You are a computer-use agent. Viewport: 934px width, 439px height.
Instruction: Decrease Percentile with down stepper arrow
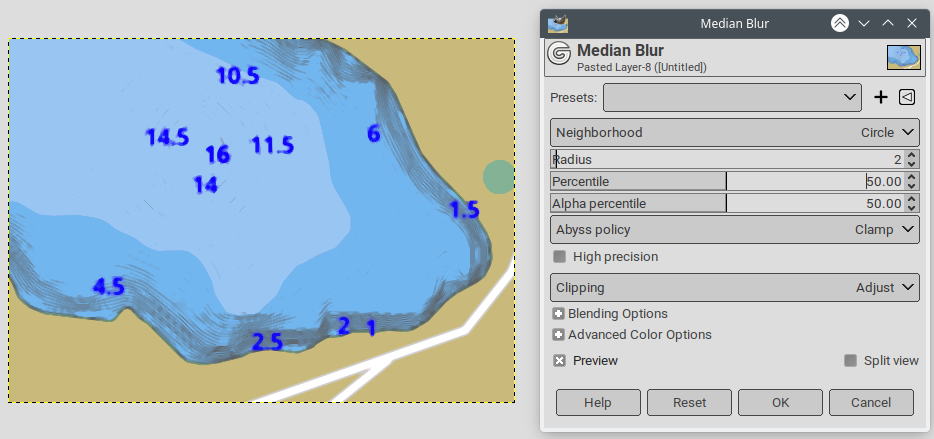tap(911, 186)
